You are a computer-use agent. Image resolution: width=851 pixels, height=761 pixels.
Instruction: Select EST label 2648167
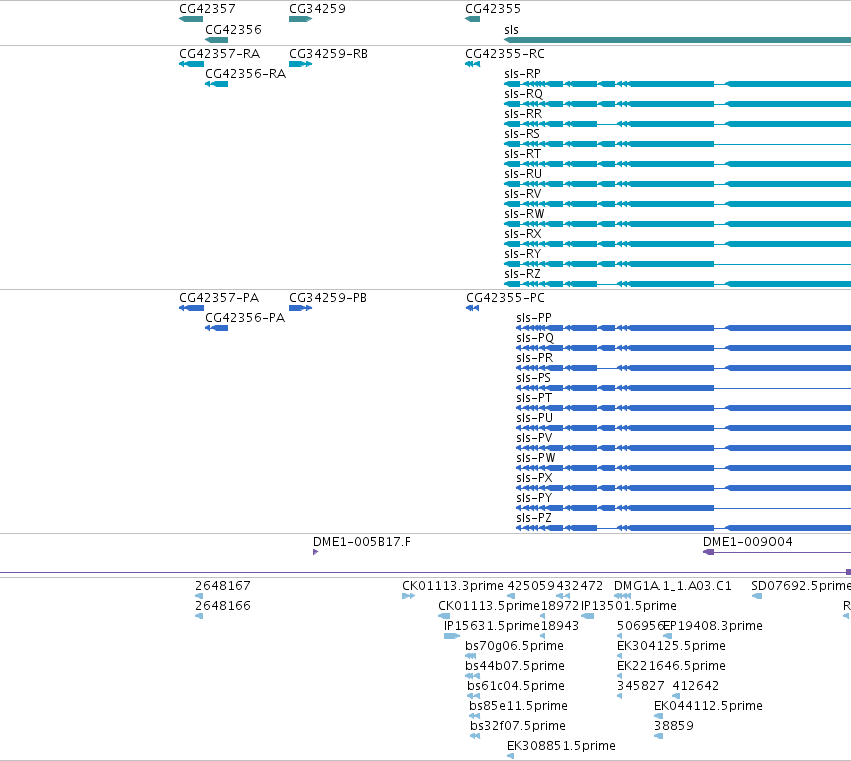[x=223, y=586]
